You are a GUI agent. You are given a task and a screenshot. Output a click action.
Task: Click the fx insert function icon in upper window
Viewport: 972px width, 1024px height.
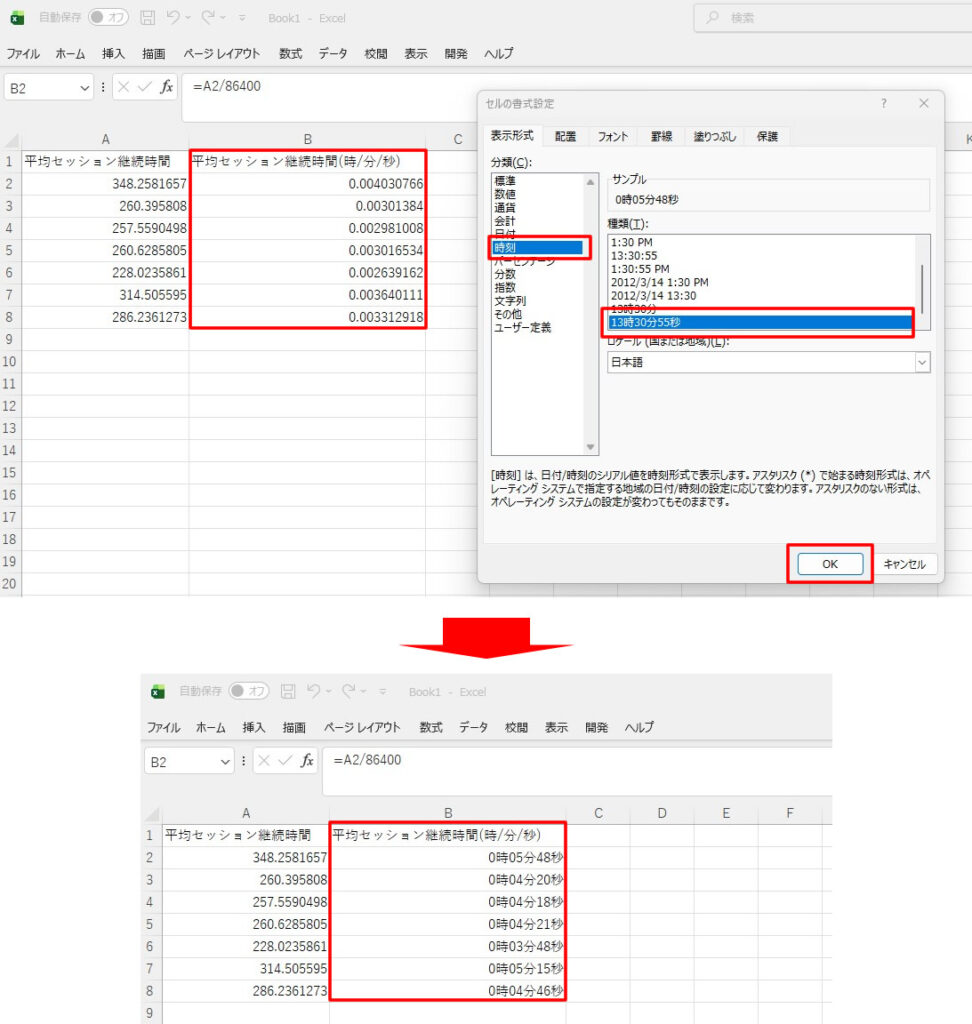pyautogui.click(x=167, y=87)
